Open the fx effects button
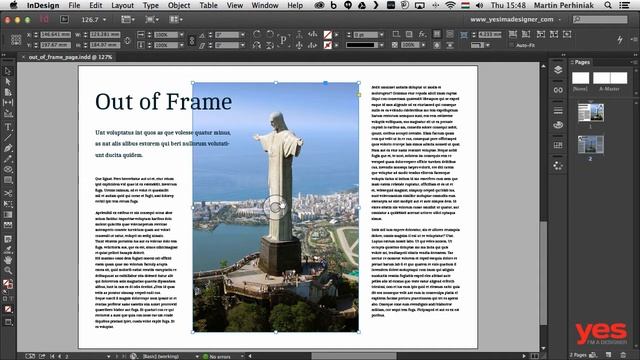This screenshot has height=360, width=640. coord(422,34)
